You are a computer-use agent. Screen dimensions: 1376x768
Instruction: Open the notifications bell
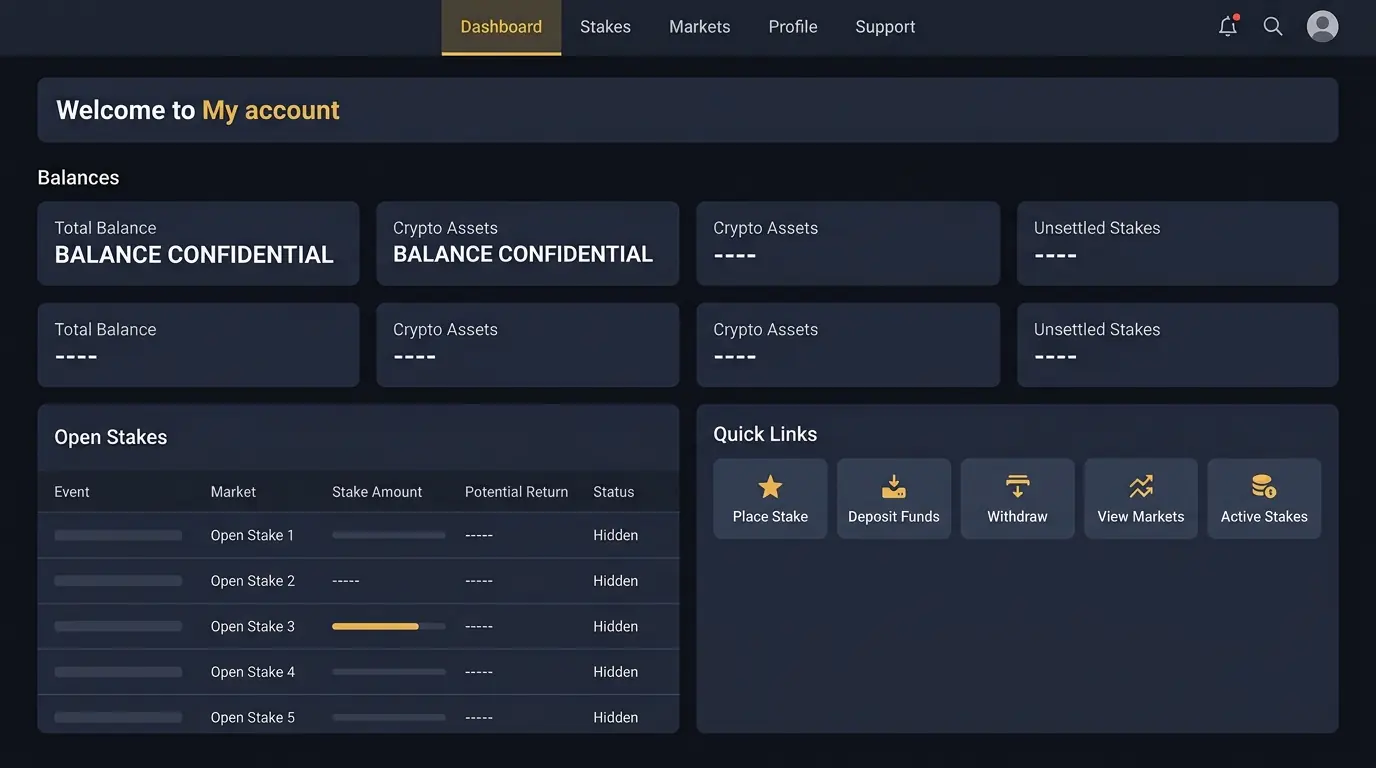[1228, 26]
